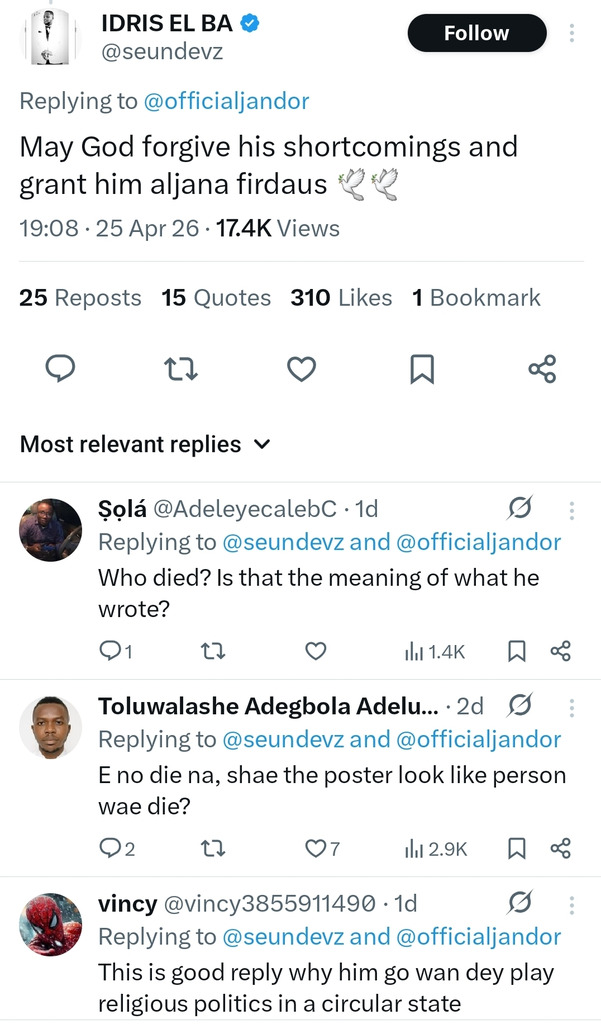
Task: Follow IDRIS EL BA
Action: pos(476,34)
